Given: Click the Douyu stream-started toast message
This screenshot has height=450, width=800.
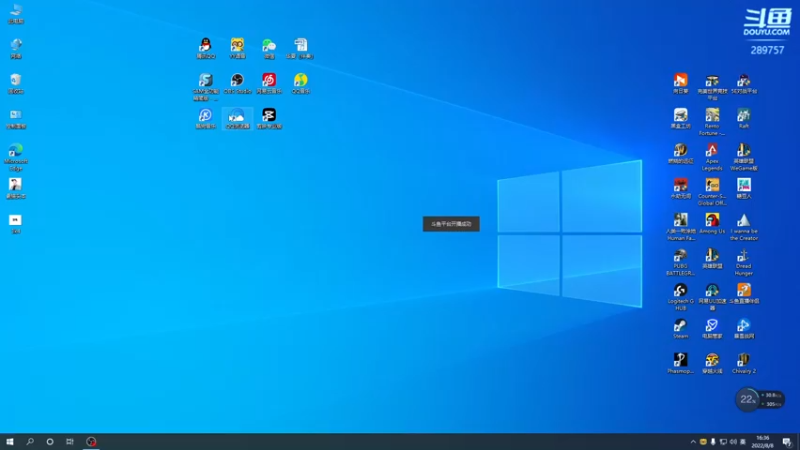Looking at the screenshot, I should point(451,224).
